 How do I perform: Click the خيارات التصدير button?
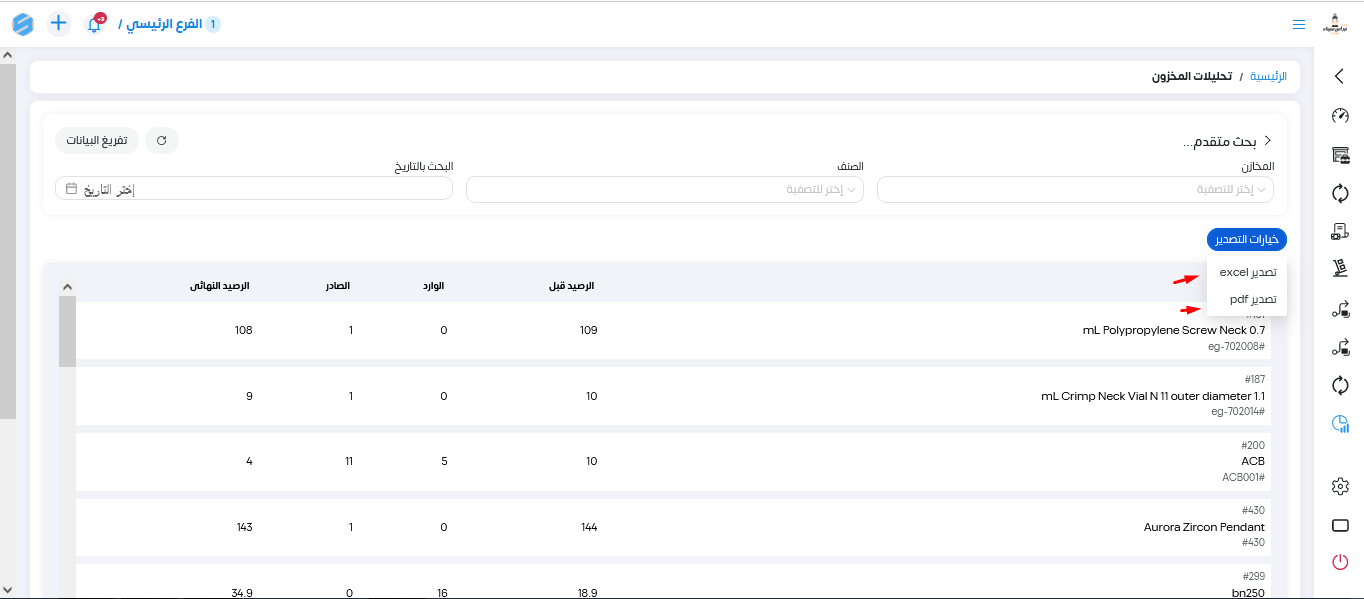click(x=1246, y=240)
